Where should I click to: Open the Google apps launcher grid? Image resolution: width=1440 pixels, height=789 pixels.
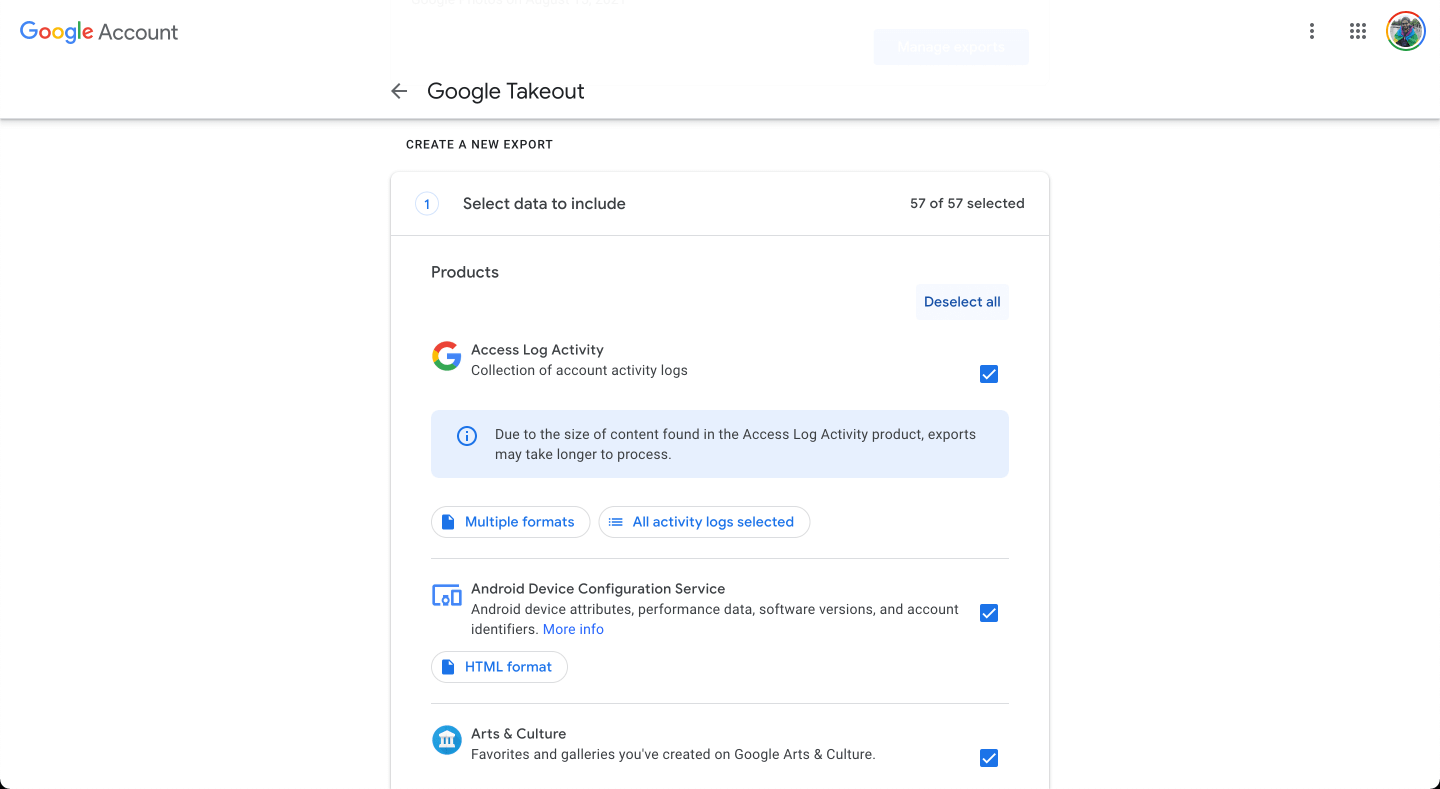(x=1357, y=31)
